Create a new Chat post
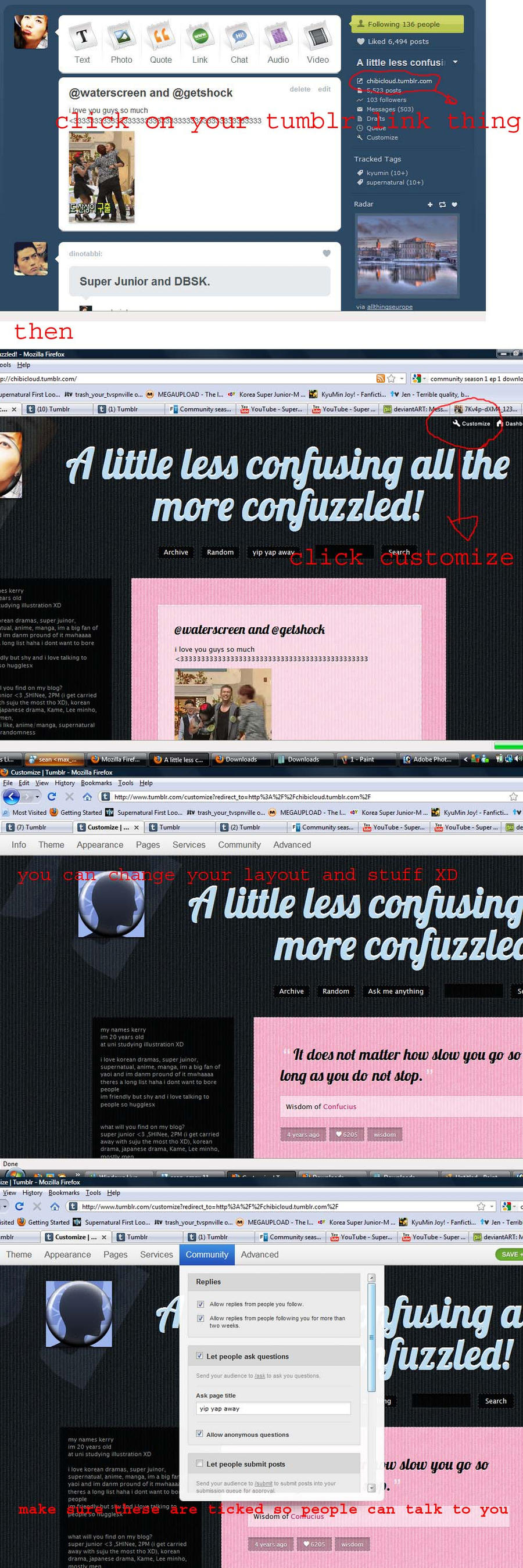Image resolution: width=523 pixels, height=1568 pixels. tap(239, 43)
